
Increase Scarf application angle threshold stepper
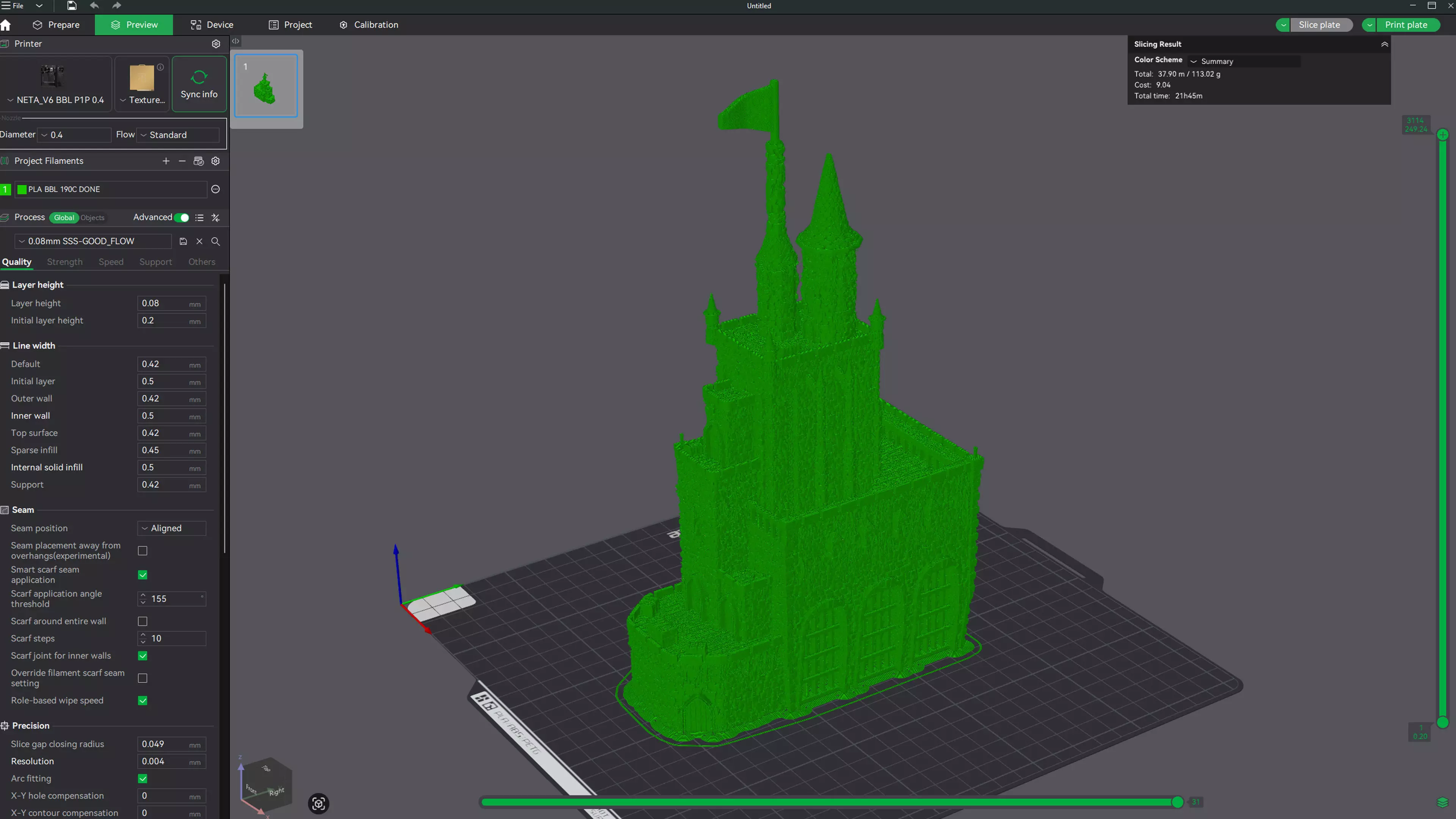[143, 595]
